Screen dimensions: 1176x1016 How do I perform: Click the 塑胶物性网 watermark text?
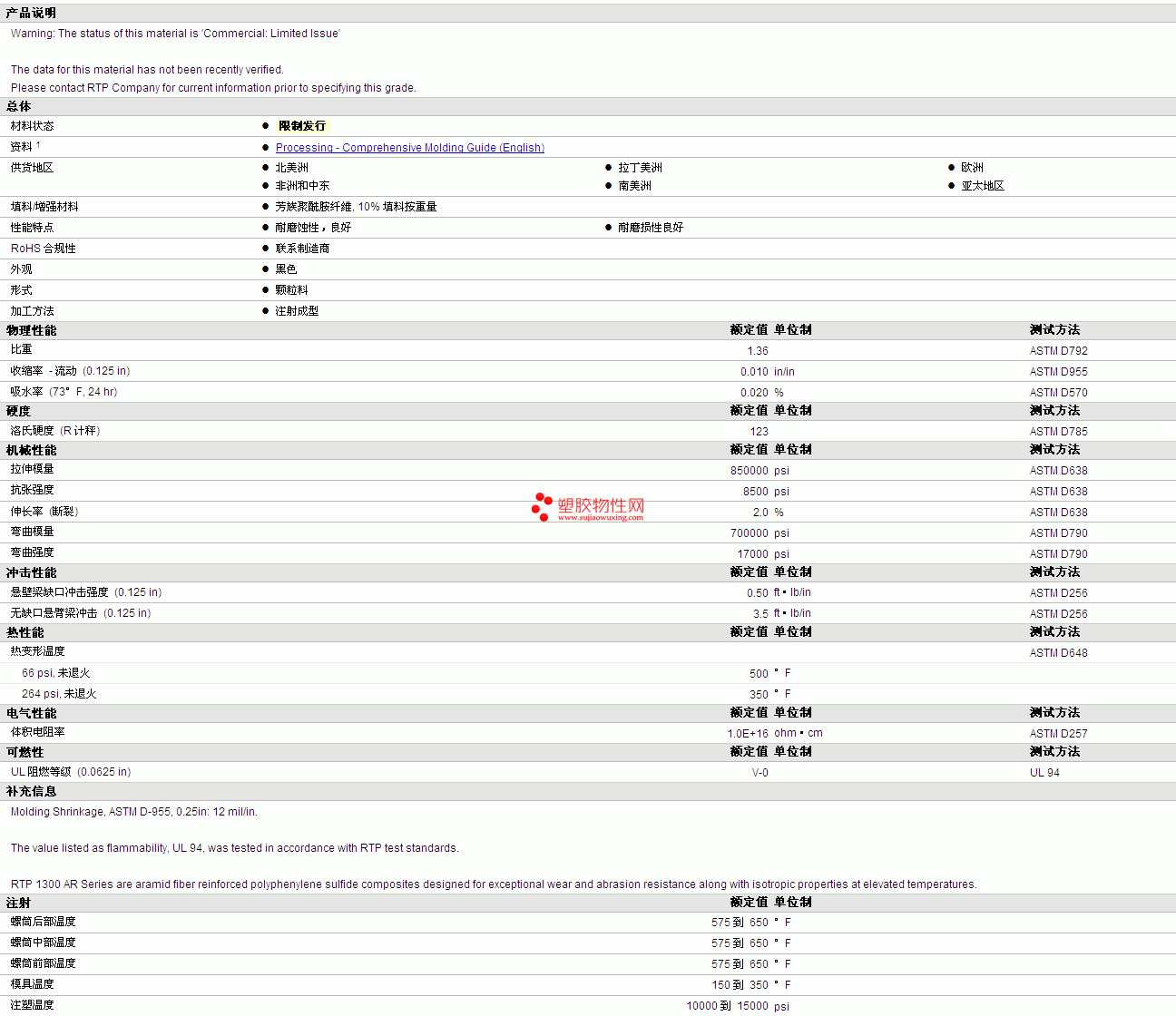click(601, 505)
